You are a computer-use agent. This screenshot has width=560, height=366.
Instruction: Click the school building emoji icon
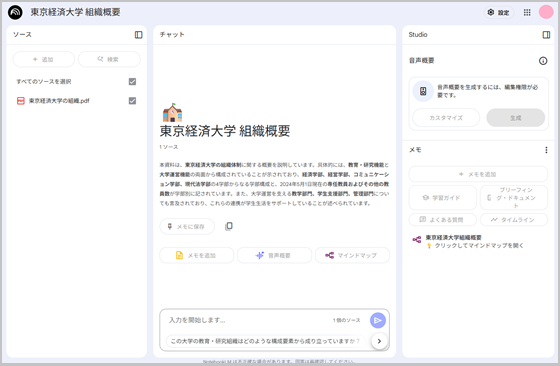(x=172, y=113)
